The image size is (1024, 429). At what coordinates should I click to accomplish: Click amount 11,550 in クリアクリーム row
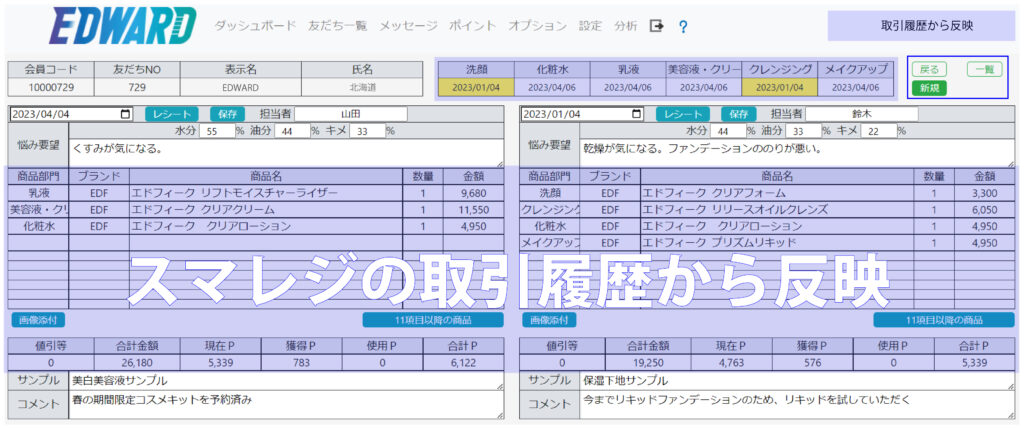473,210
